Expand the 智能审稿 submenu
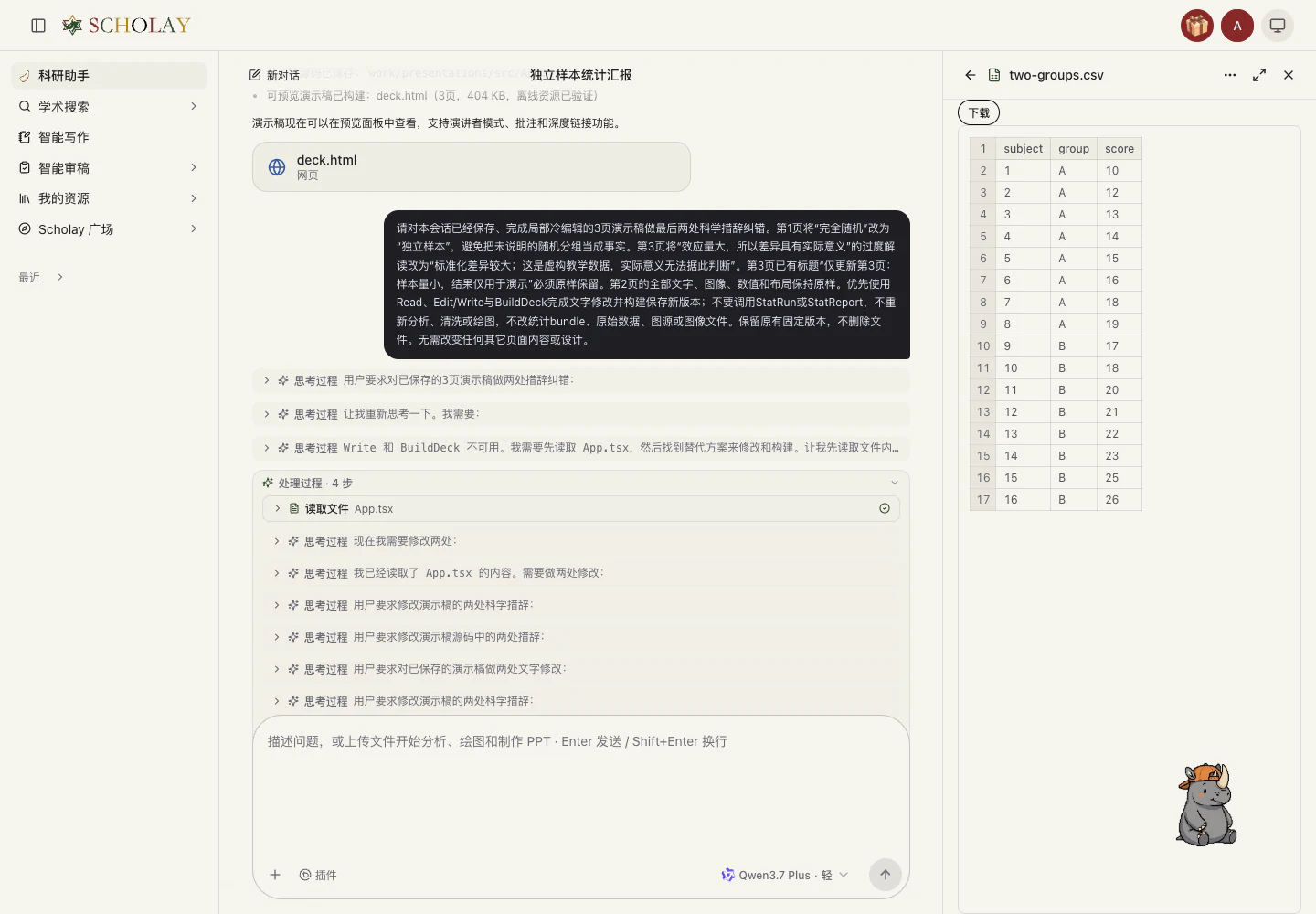1316x914 pixels. (194, 167)
